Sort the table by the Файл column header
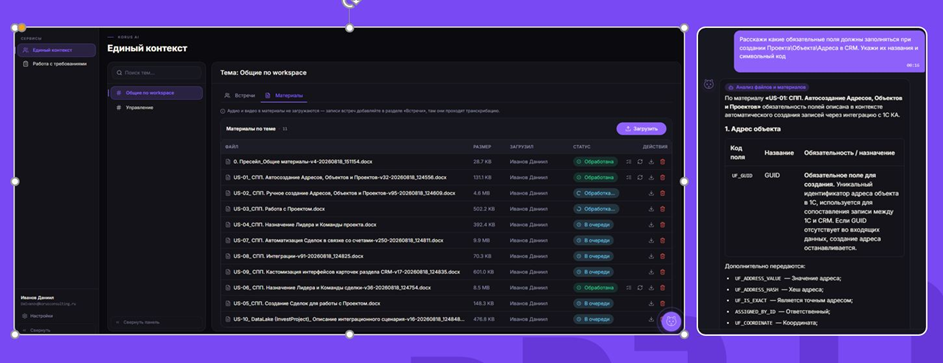Image resolution: width=943 pixels, height=363 pixels. [232, 147]
